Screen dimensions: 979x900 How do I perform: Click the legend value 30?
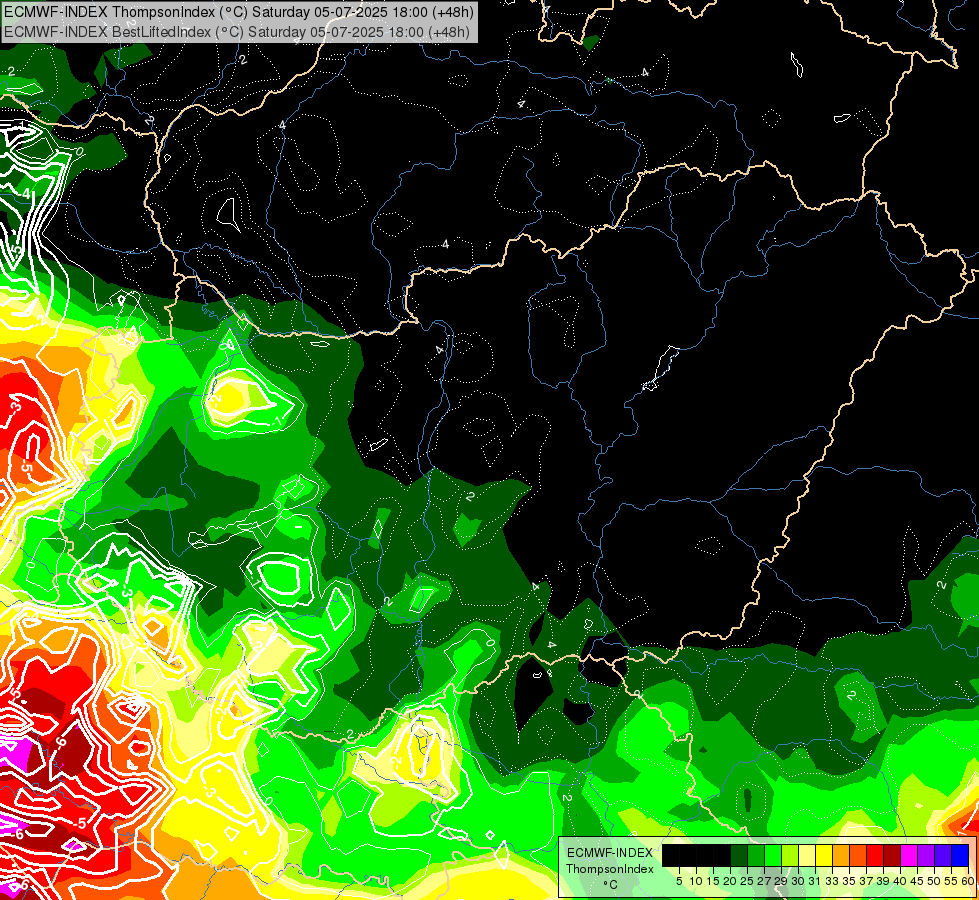pos(798,881)
